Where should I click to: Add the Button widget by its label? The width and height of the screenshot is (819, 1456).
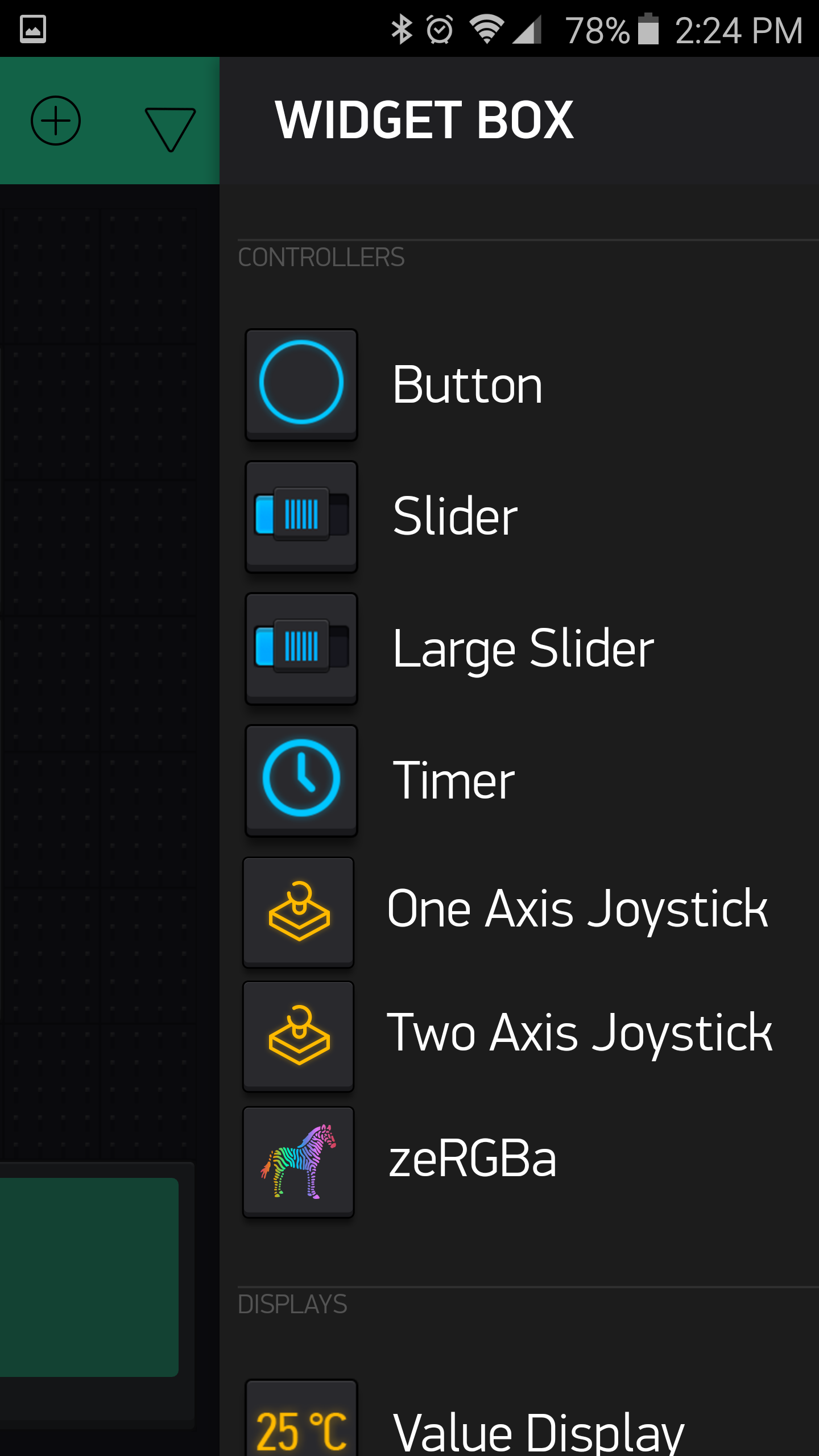[x=468, y=385]
